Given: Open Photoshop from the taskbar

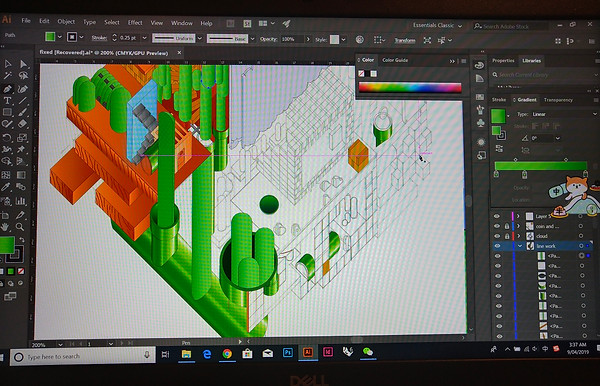Looking at the screenshot, I should [287, 352].
